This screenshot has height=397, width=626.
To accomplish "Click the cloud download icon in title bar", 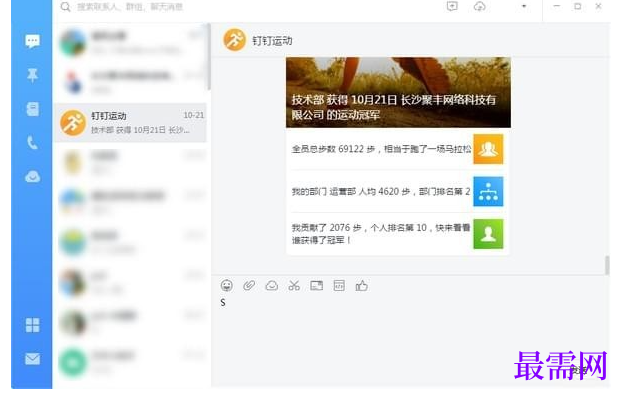I will pyautogui.click(x=479, y=6).
